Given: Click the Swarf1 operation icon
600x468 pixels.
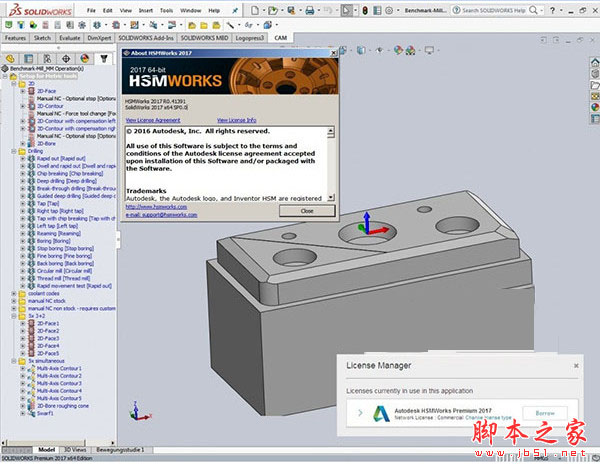Looking at the screenshot, I should pyautogui.click(x=30, y=413).
